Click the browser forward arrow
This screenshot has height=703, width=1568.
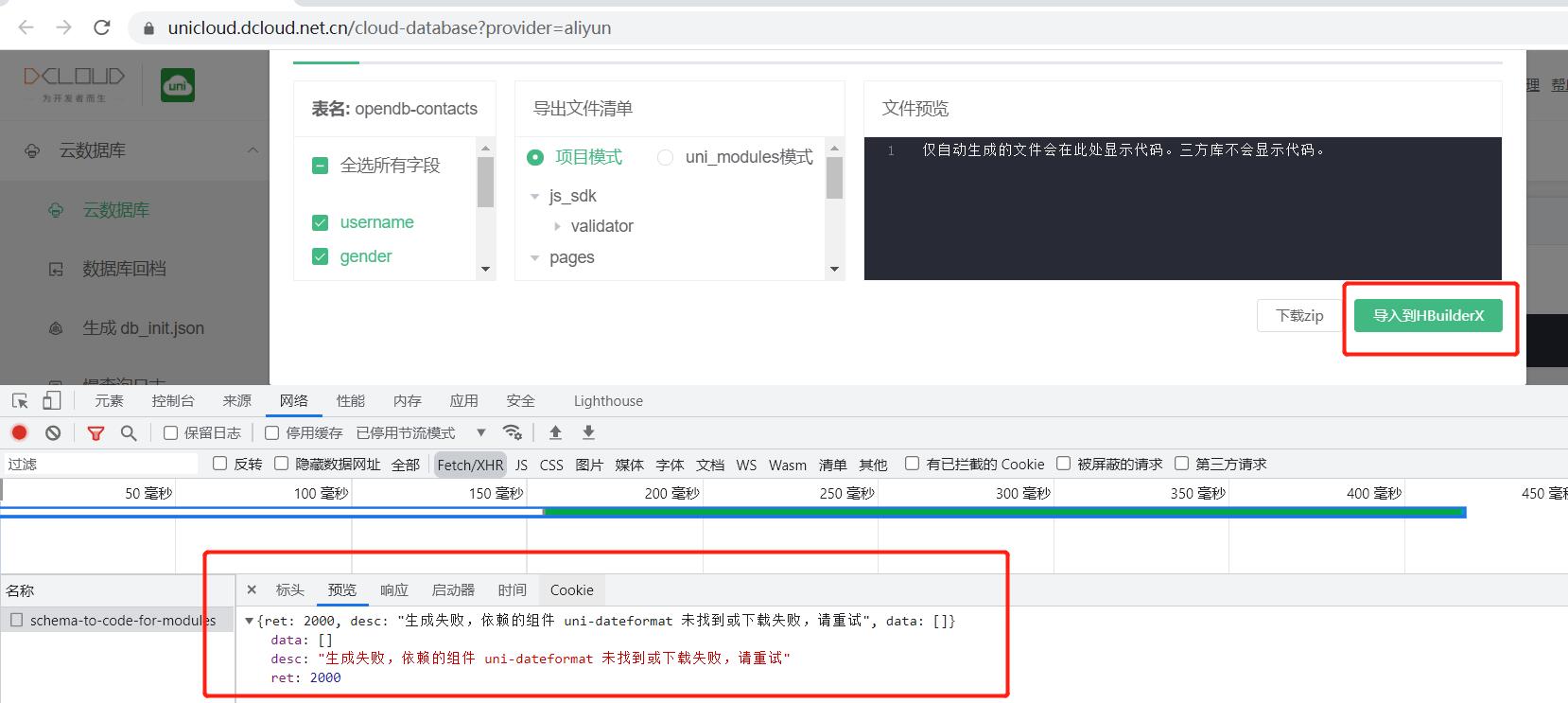tap(63, 27)
